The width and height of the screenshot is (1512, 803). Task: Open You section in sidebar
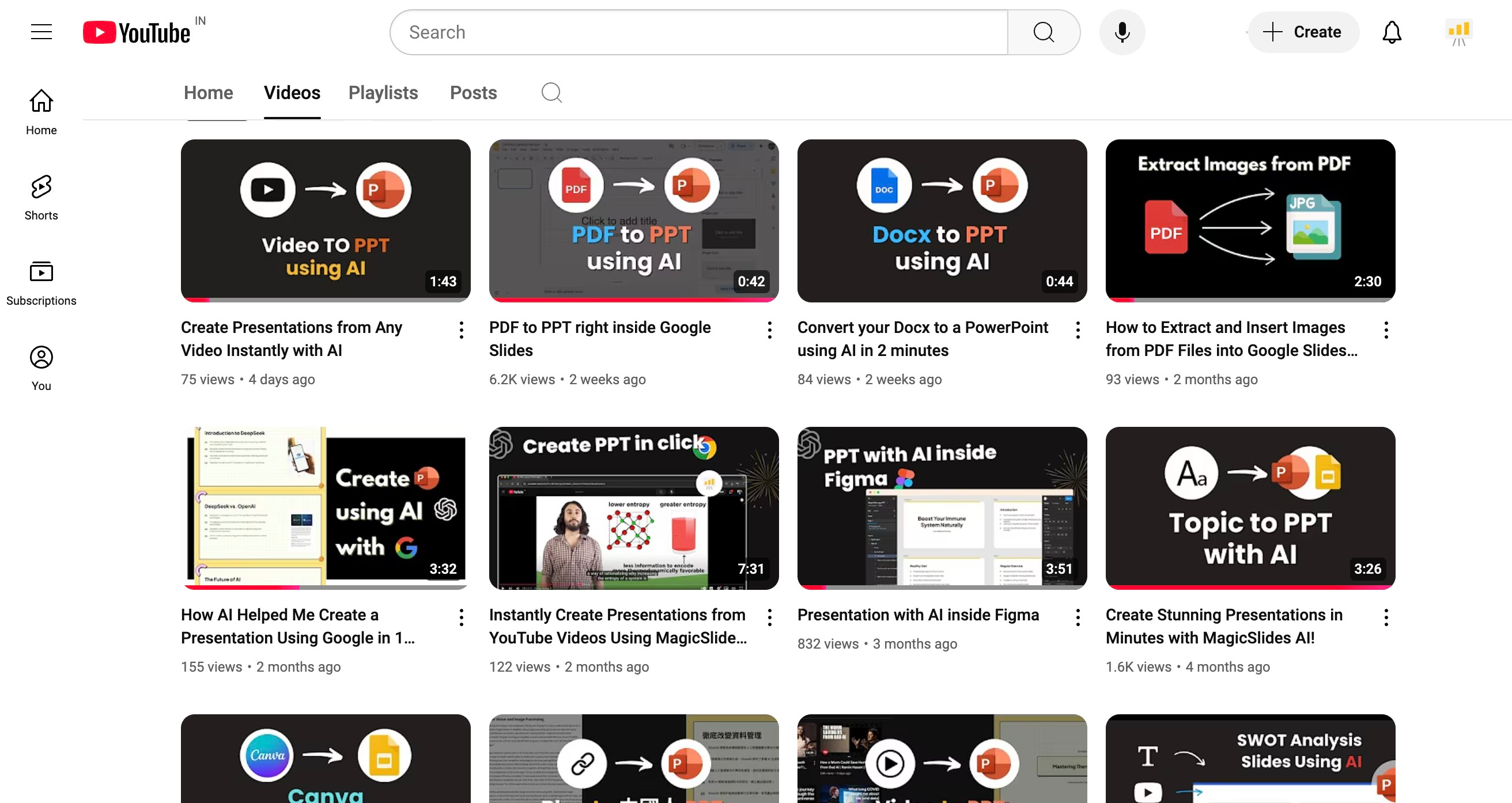[x=41, y=368]
